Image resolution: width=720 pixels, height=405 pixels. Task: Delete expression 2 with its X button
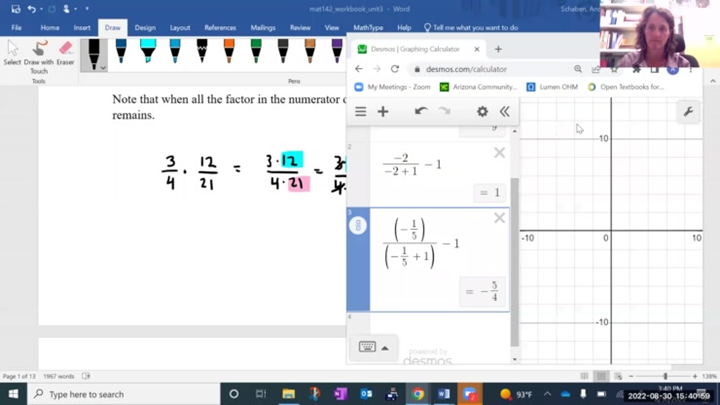[x=499, y=153]
